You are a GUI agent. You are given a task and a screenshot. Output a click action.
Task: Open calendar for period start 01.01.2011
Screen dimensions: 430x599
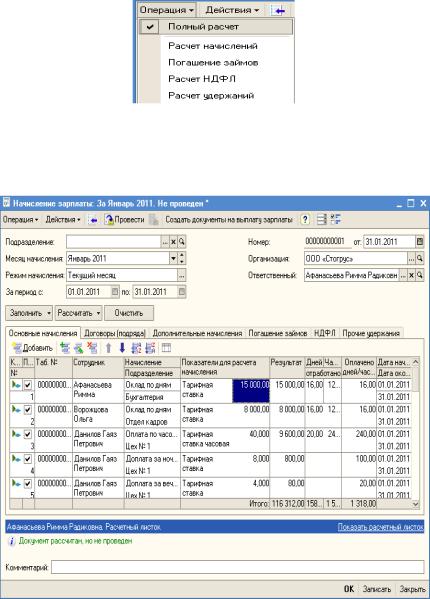click(x=115, y=292)
